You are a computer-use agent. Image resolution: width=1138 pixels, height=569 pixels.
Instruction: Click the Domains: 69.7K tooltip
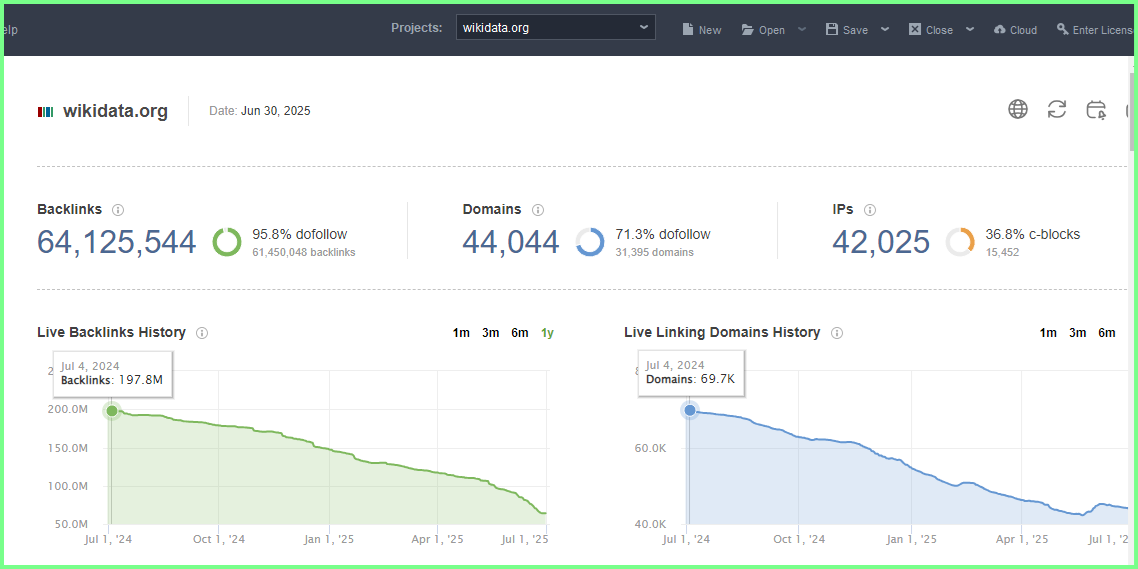click(x=692, y=373)
